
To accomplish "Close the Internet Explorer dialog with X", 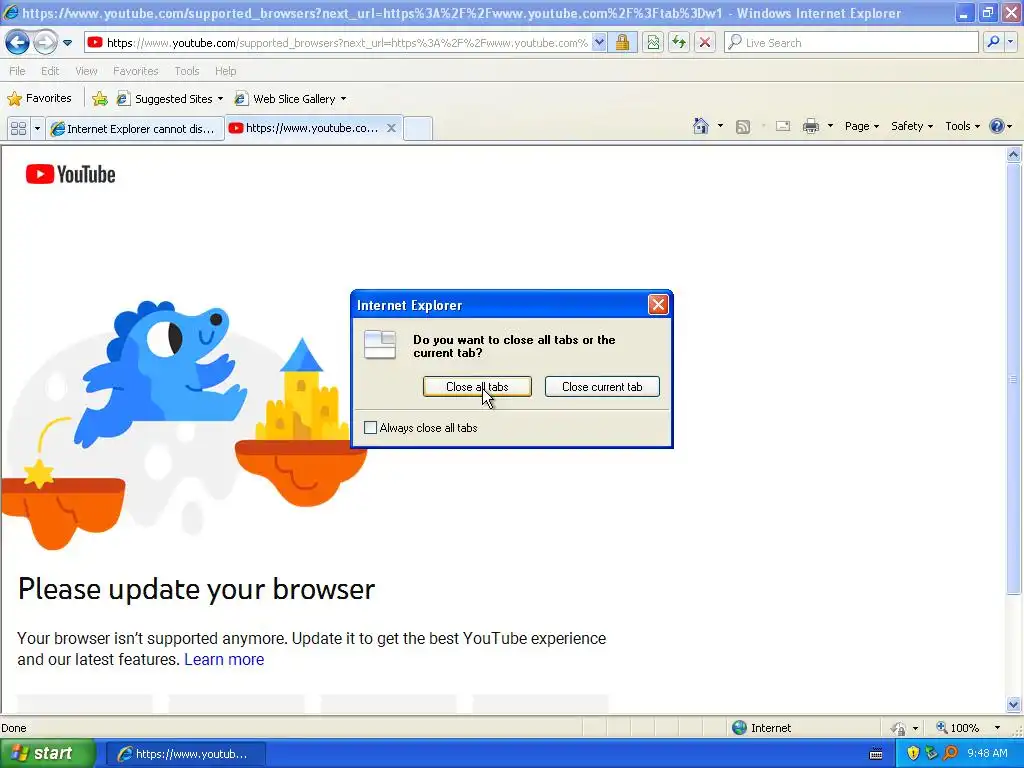I will (x=658, y=304).
